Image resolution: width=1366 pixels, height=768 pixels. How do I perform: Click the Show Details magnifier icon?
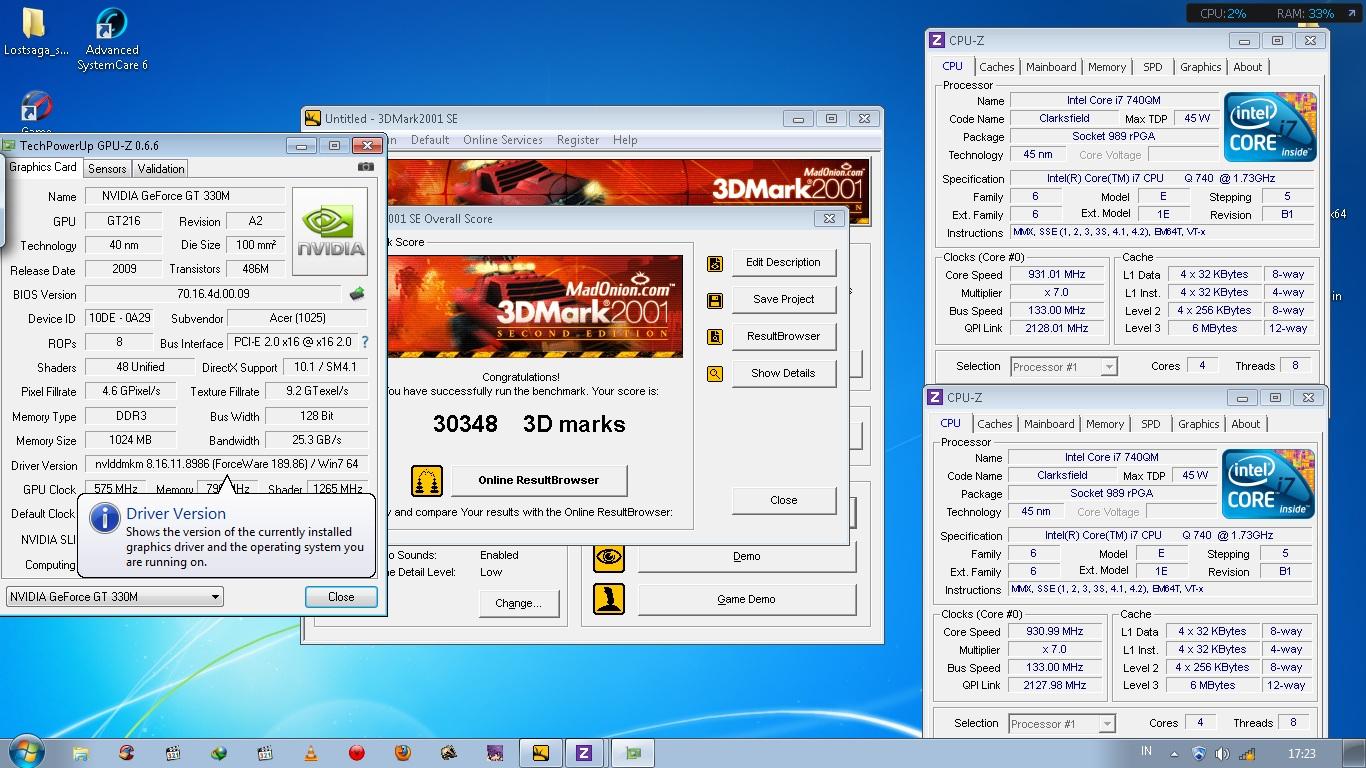pyautogui.click(x=715, y=374)
